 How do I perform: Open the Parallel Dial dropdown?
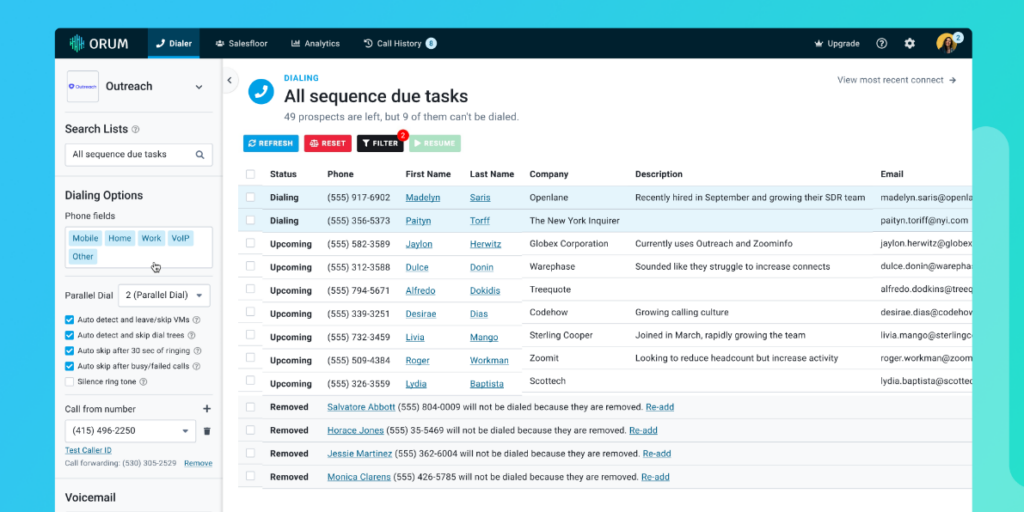point(163,295)
